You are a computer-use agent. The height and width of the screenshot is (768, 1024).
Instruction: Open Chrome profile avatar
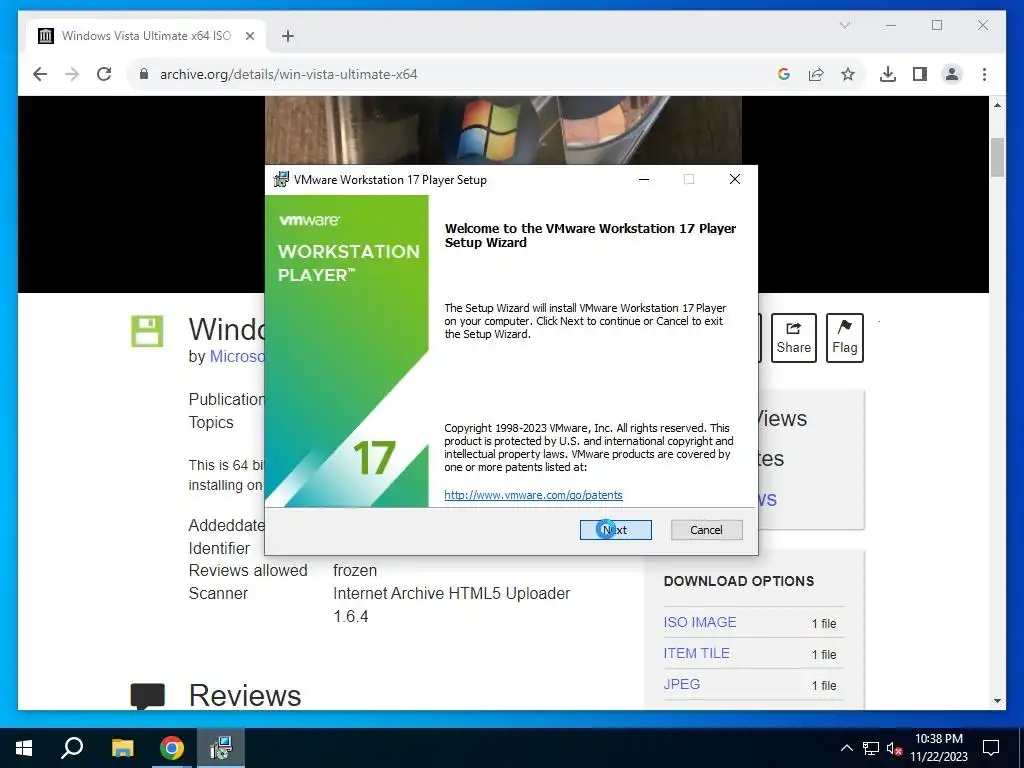click(952, 74)
